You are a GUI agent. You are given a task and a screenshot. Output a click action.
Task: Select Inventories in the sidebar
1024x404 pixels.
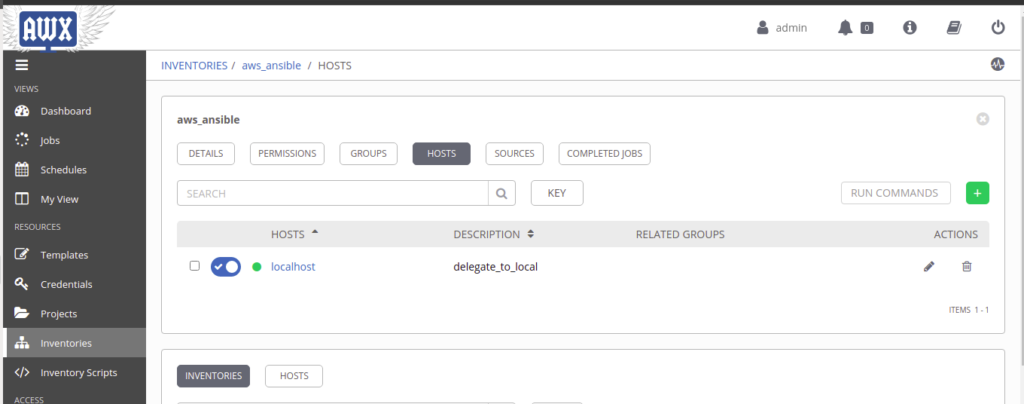[73, 343]
